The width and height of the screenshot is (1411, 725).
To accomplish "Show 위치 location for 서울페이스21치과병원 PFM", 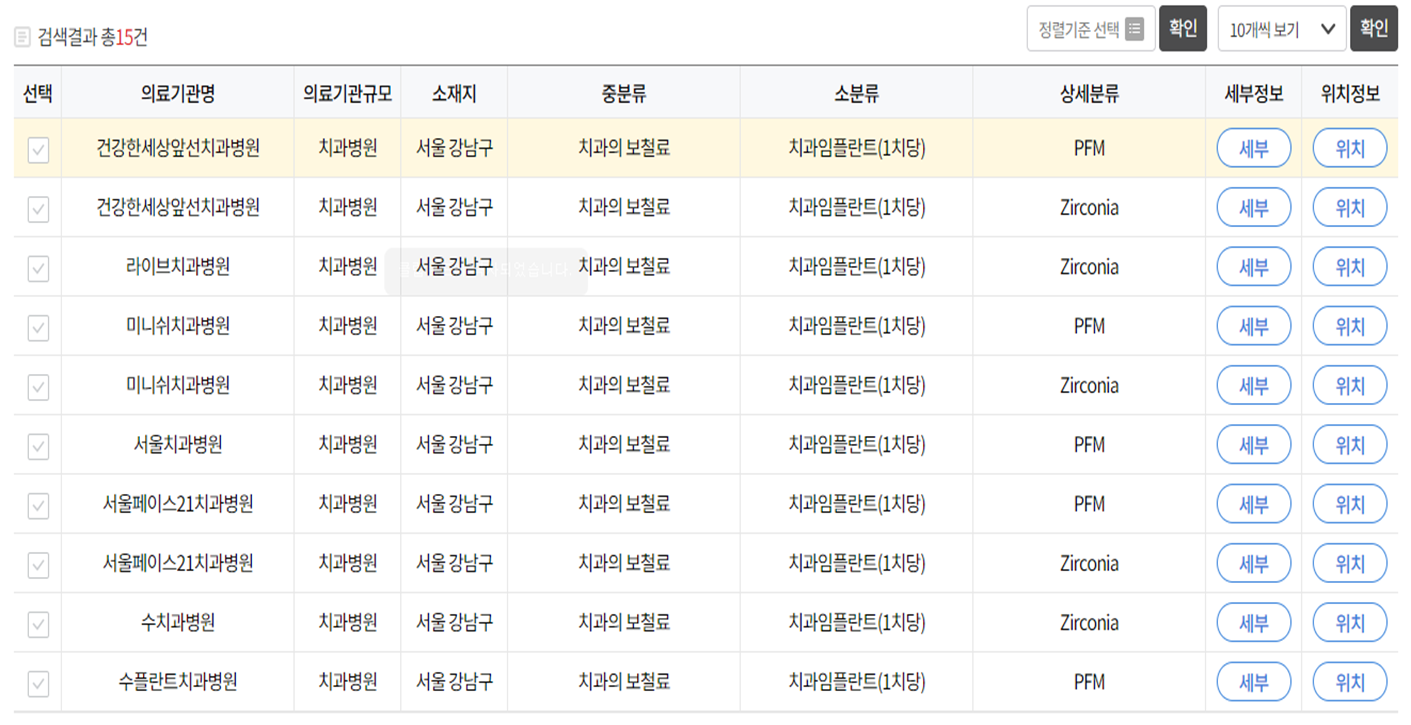I will 1350,504.
